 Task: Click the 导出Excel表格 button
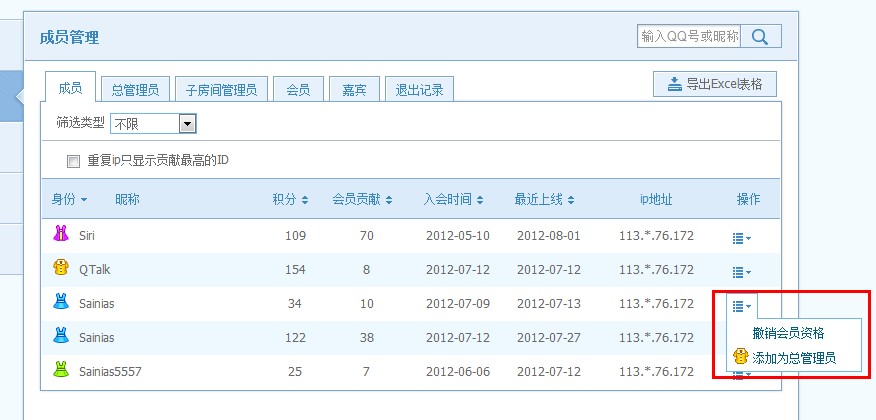(x=714, y=84)
